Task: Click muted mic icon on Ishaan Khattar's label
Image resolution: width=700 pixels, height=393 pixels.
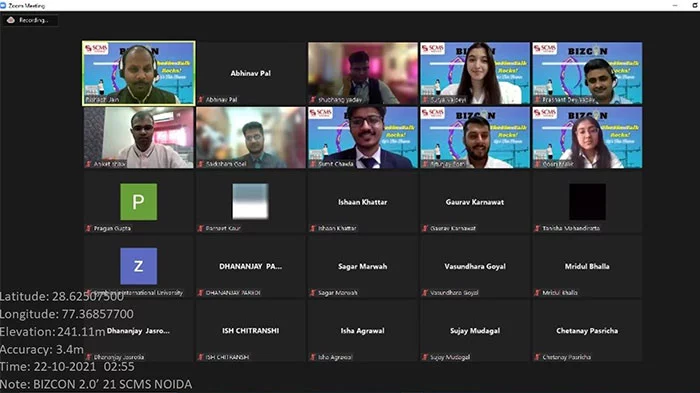Action: coord(313,228)
